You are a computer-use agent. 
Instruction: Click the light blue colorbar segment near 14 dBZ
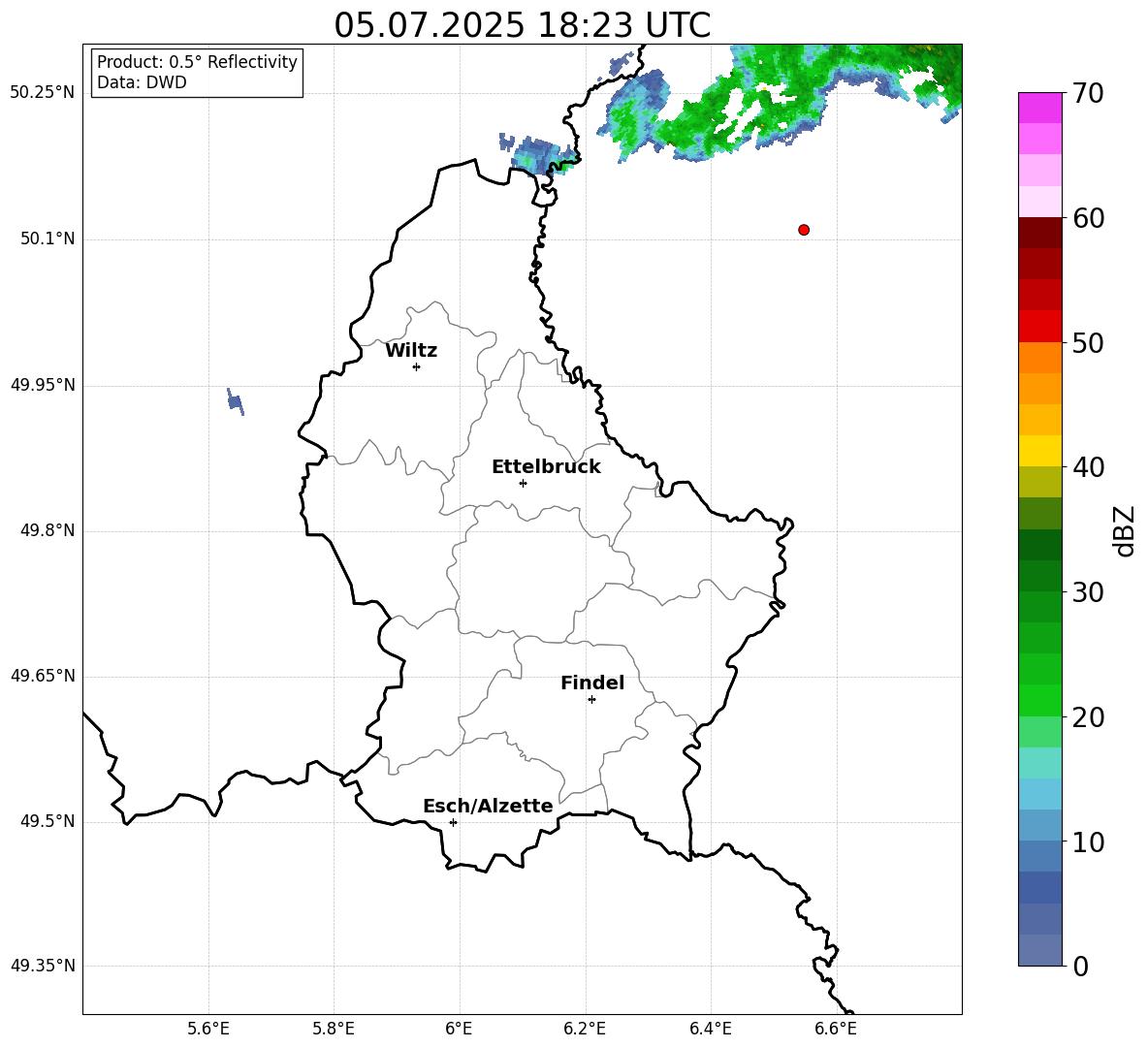pos(1039,795)
